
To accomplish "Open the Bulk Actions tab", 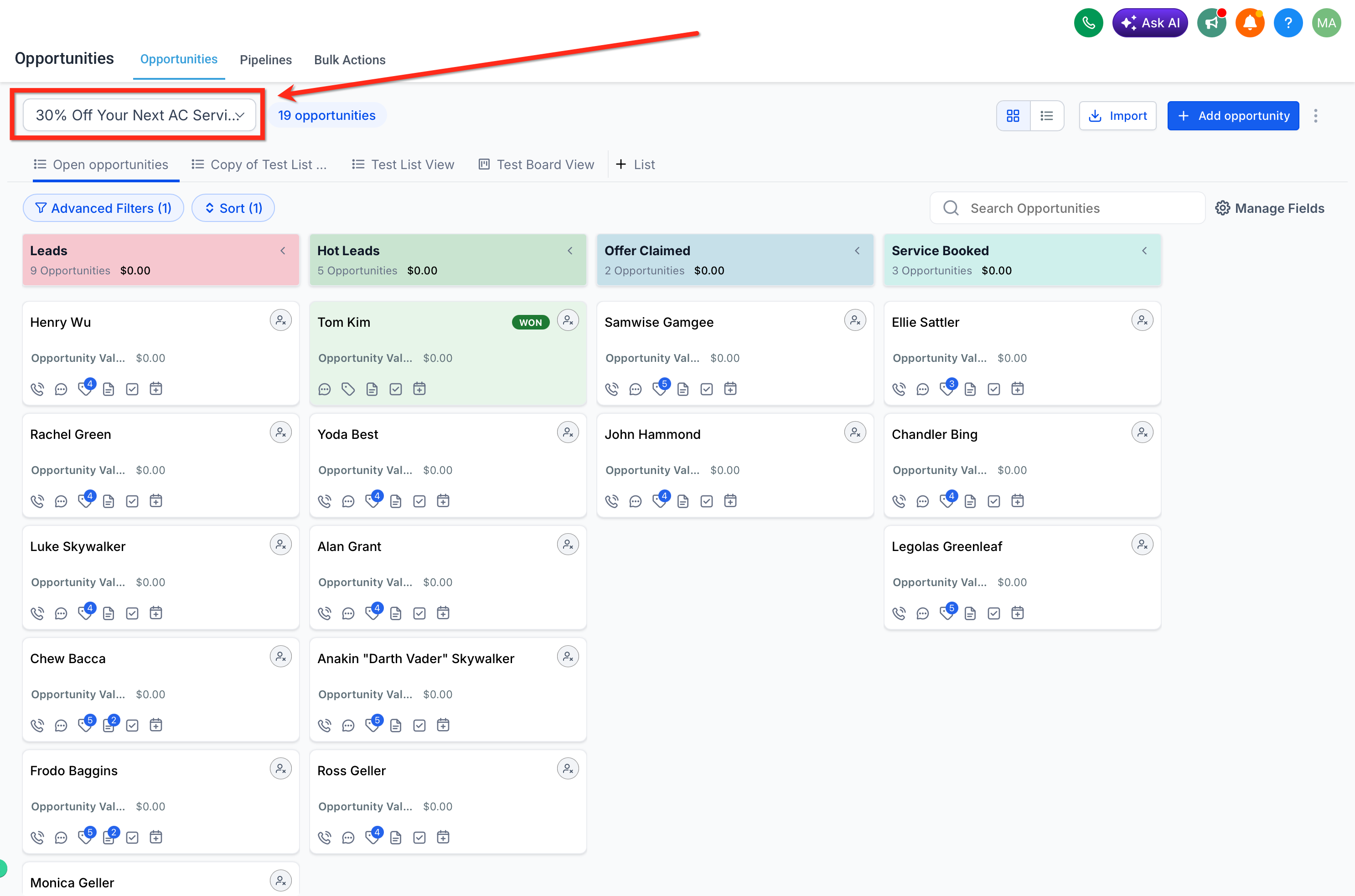I will pyautogui.click(x=350, y=59).
